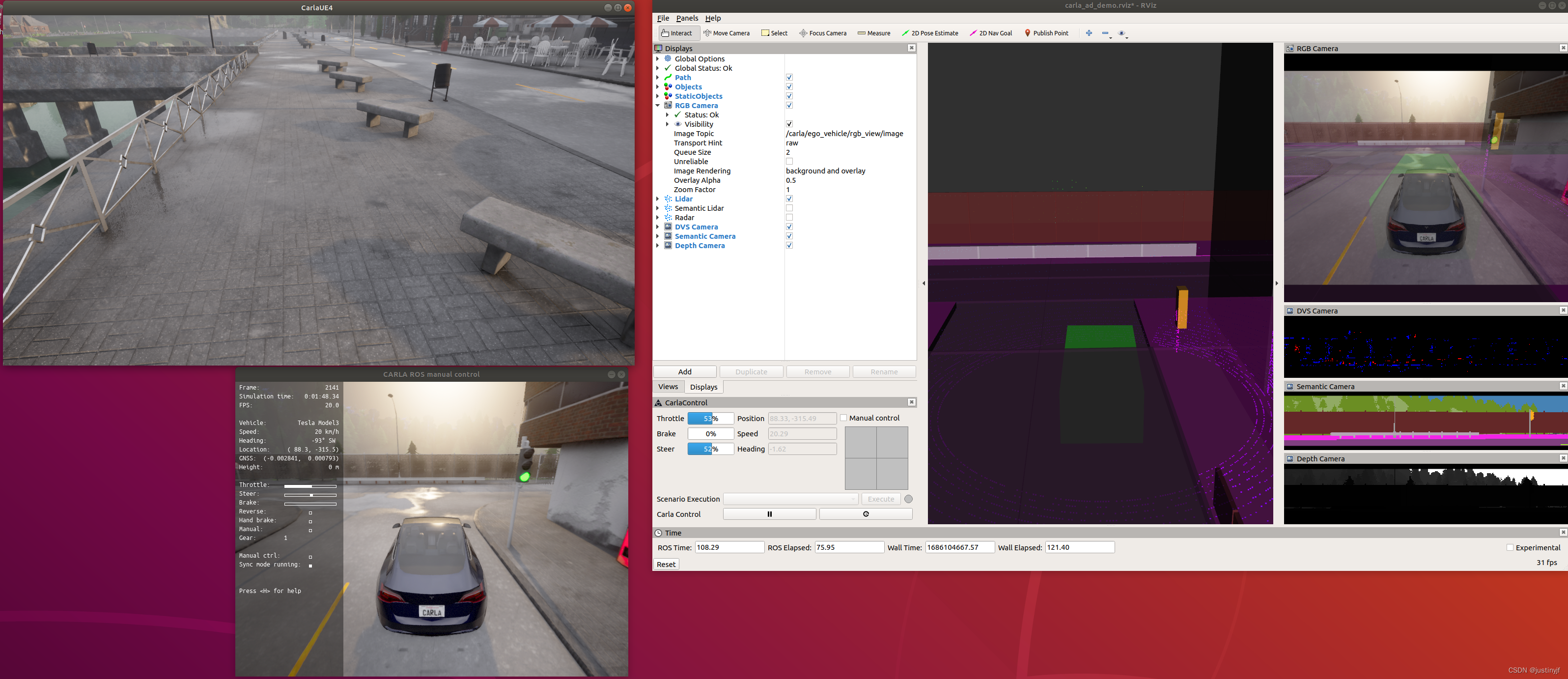Switch to the Views tab in RViz panel
The height and width of the screenshot is (679, 1568).
[x=668, y=387]
